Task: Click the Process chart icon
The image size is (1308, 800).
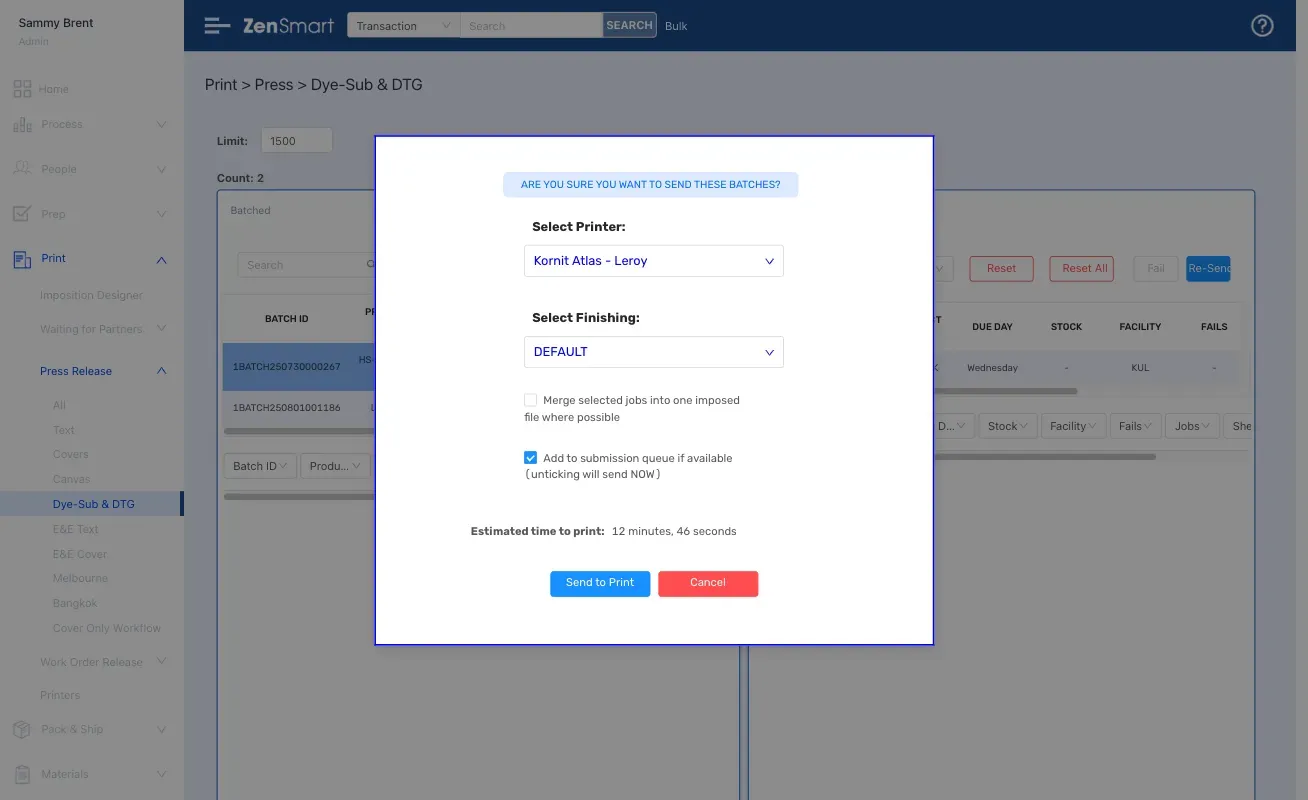Action: pos(22,124)
